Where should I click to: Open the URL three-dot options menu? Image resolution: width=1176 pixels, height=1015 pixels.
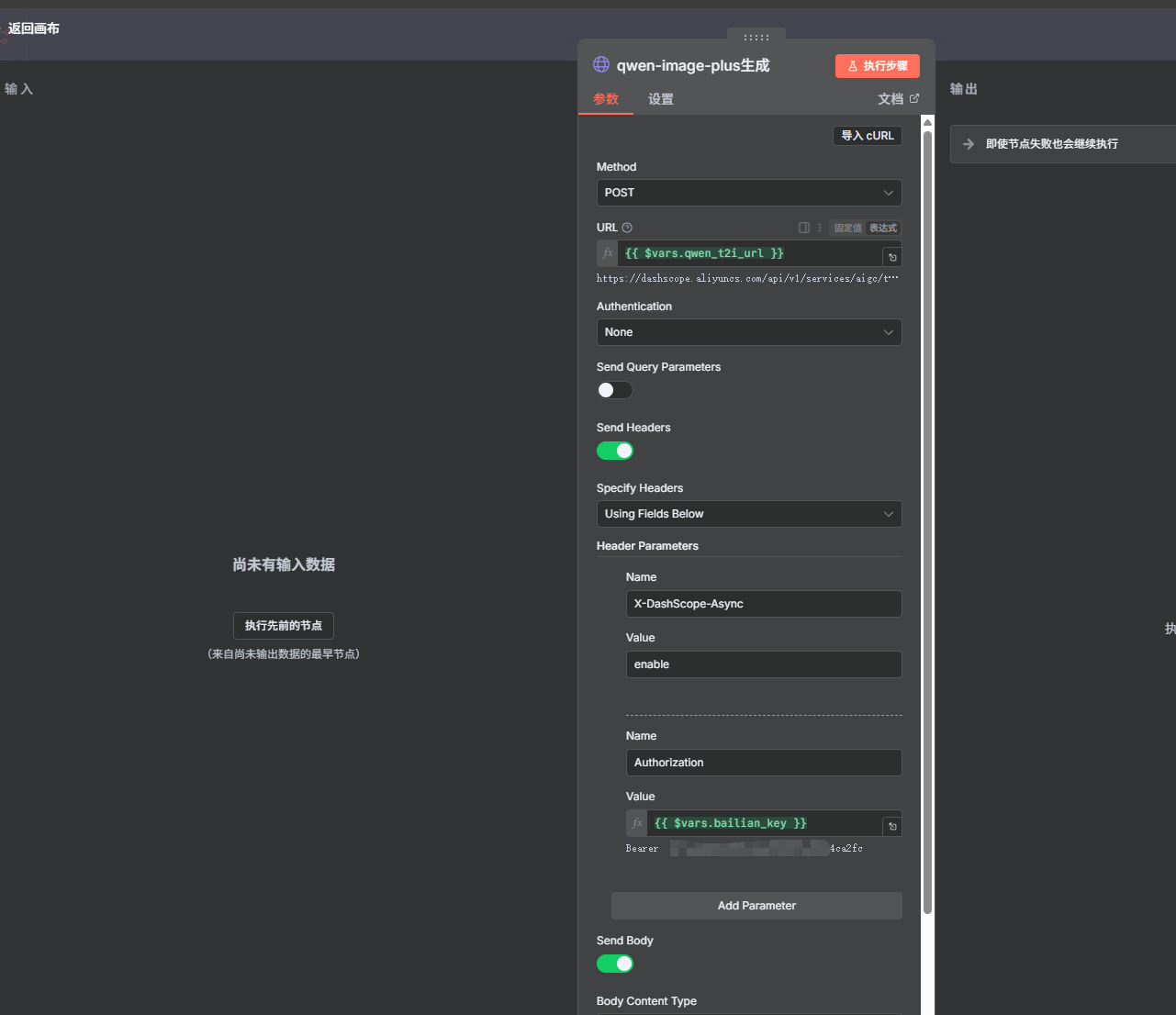tap(820, 228)
